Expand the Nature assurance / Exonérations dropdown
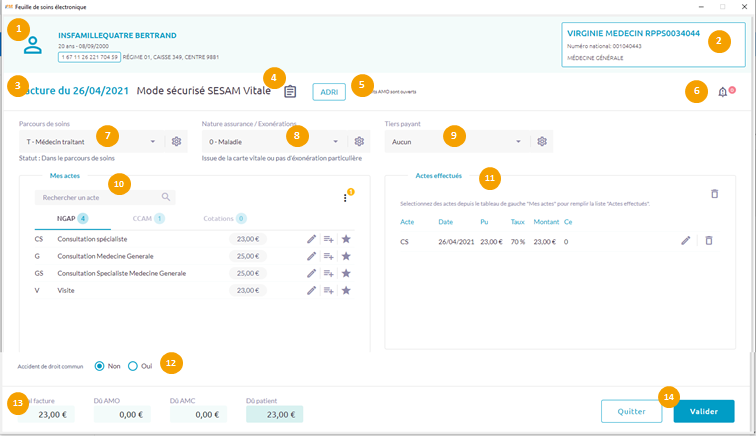Viewport: 756px width, 436px height. click(336, 142)
